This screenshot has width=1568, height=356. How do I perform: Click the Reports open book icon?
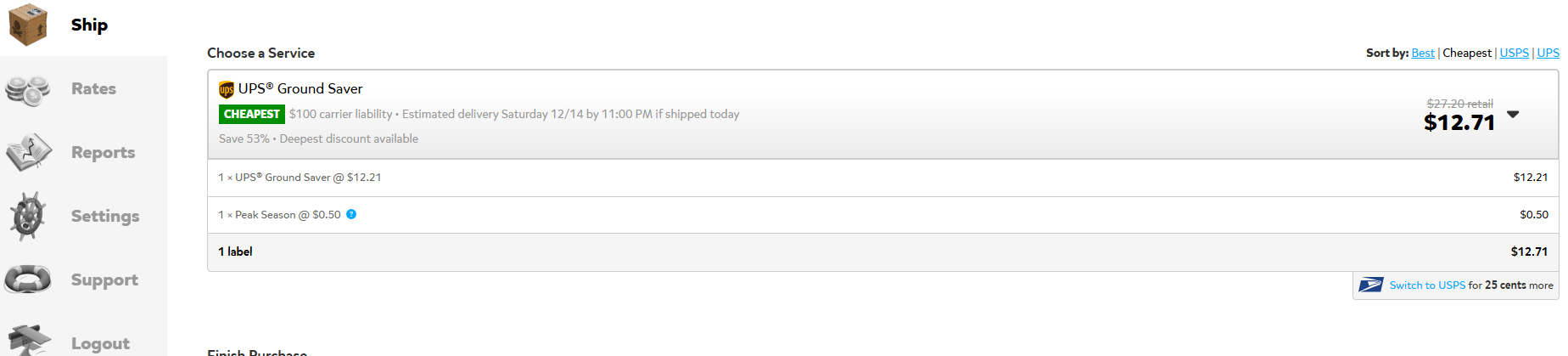[x=29, y=153]
